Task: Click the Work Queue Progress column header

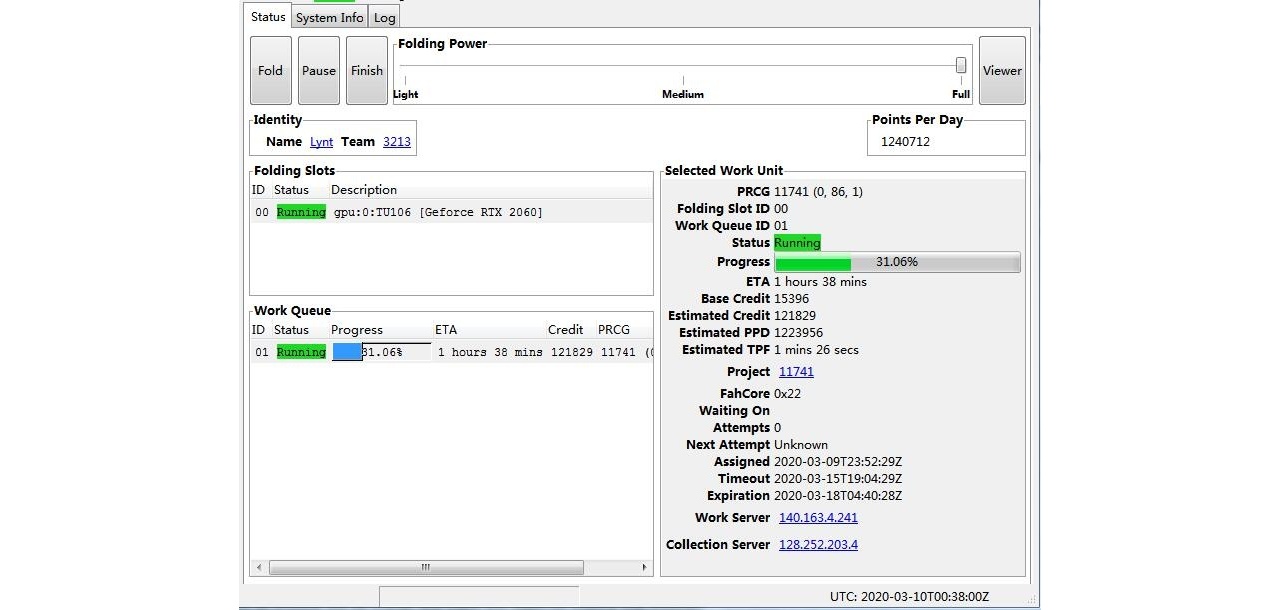Action: point(357,330)
